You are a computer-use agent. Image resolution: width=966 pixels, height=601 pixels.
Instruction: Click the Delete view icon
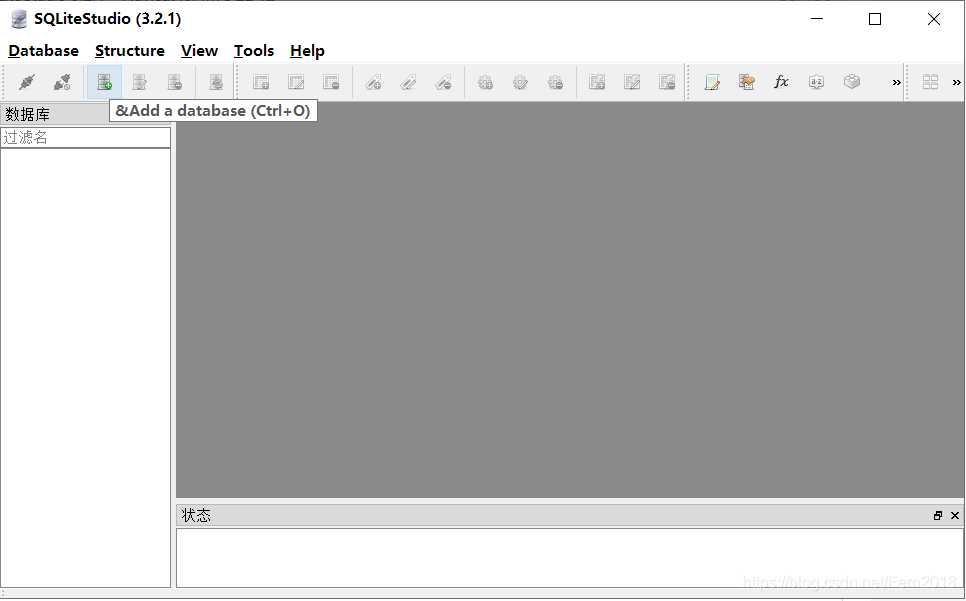click(667, 82)
